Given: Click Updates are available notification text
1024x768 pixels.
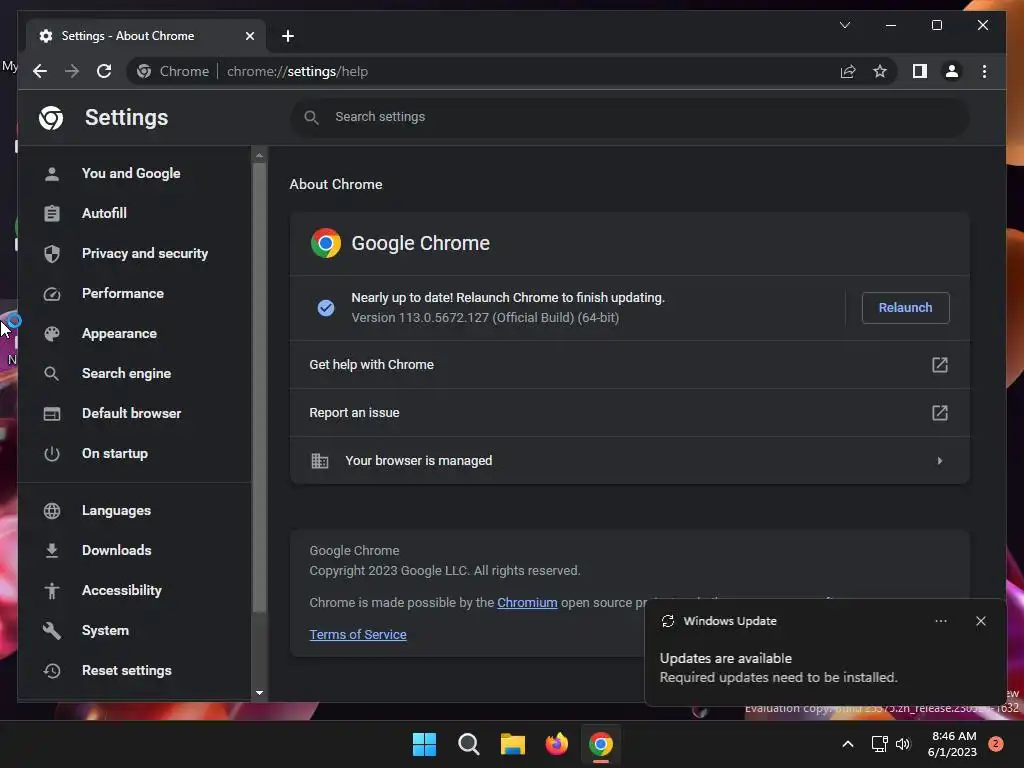Looking at the screenshot, I should click(x=726, y=658).
